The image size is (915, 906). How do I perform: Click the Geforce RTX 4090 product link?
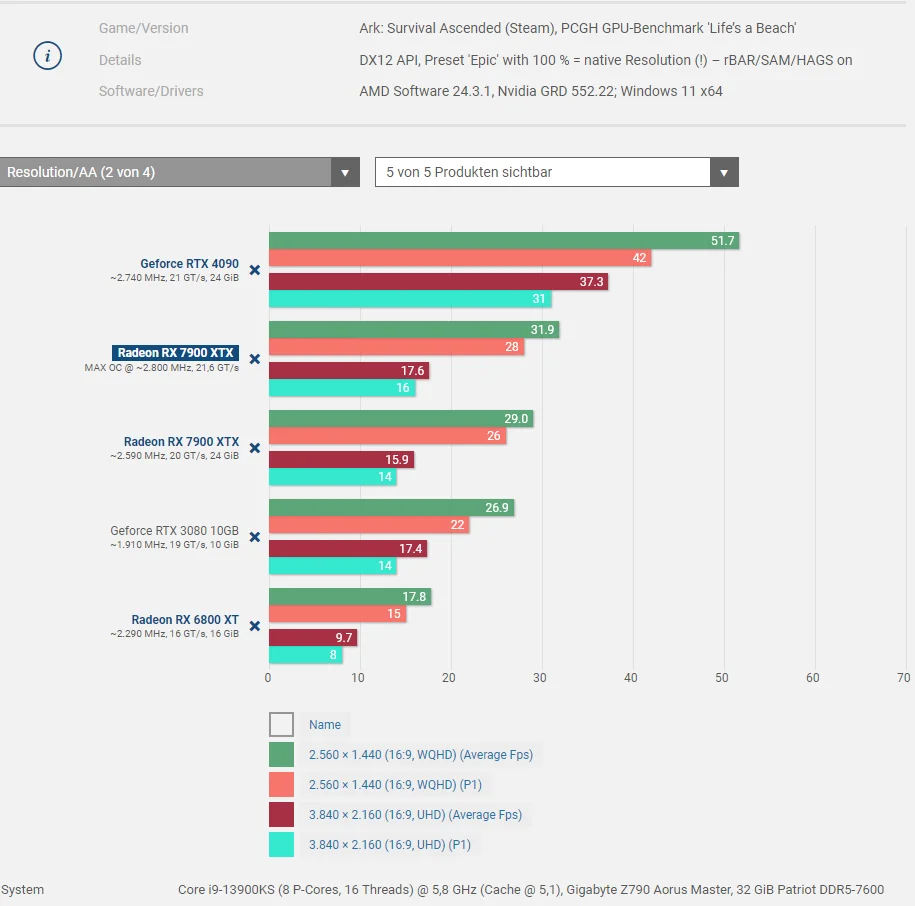point(190,264)
